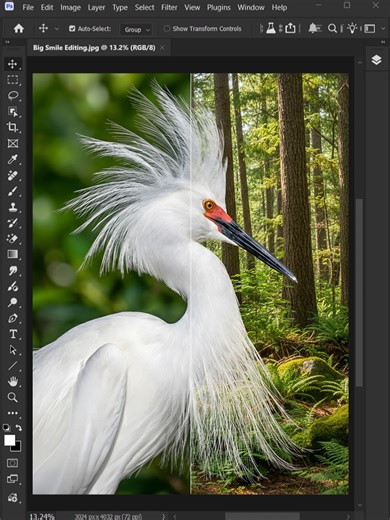The height and width of the screenshot is (520, 390).
Task: Open the Auto-Select Group dropdown
Action: [136, 30]
